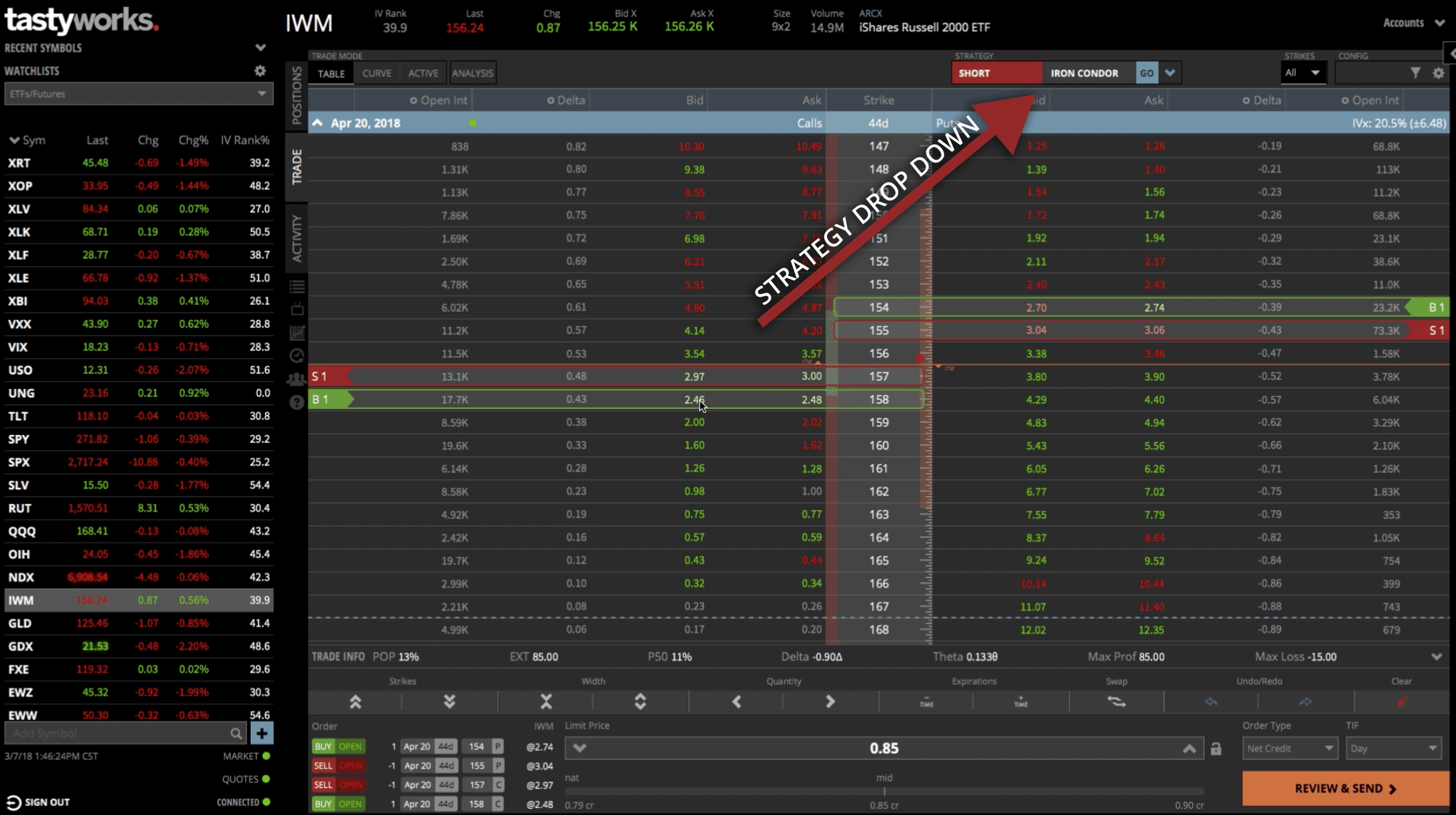This screenshot has width=1456, height=815.
Task: Toggle the limit price lock icon
Action: point(1216,748)
